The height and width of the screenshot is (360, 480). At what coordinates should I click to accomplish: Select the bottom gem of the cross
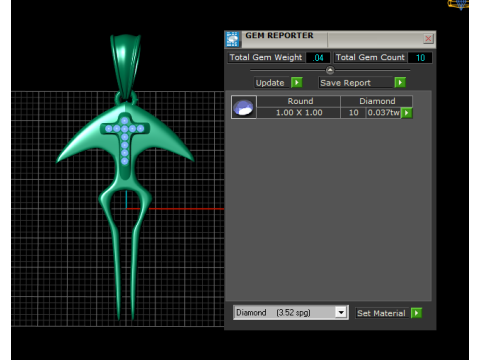(125, 161)
